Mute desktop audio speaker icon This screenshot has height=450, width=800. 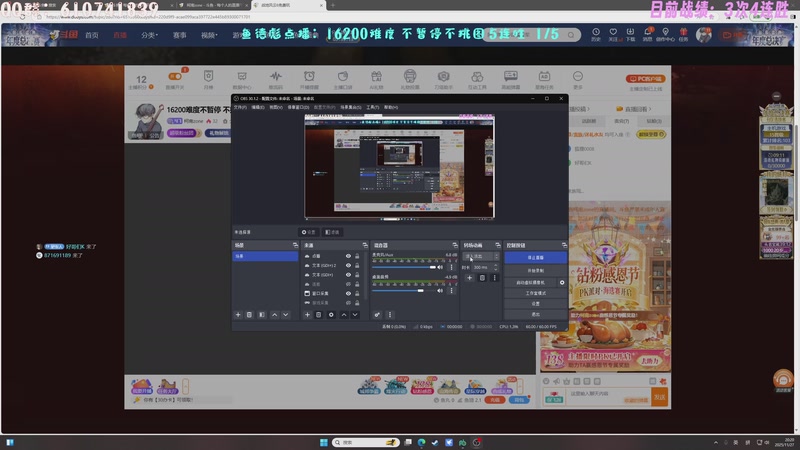(440, 291)
